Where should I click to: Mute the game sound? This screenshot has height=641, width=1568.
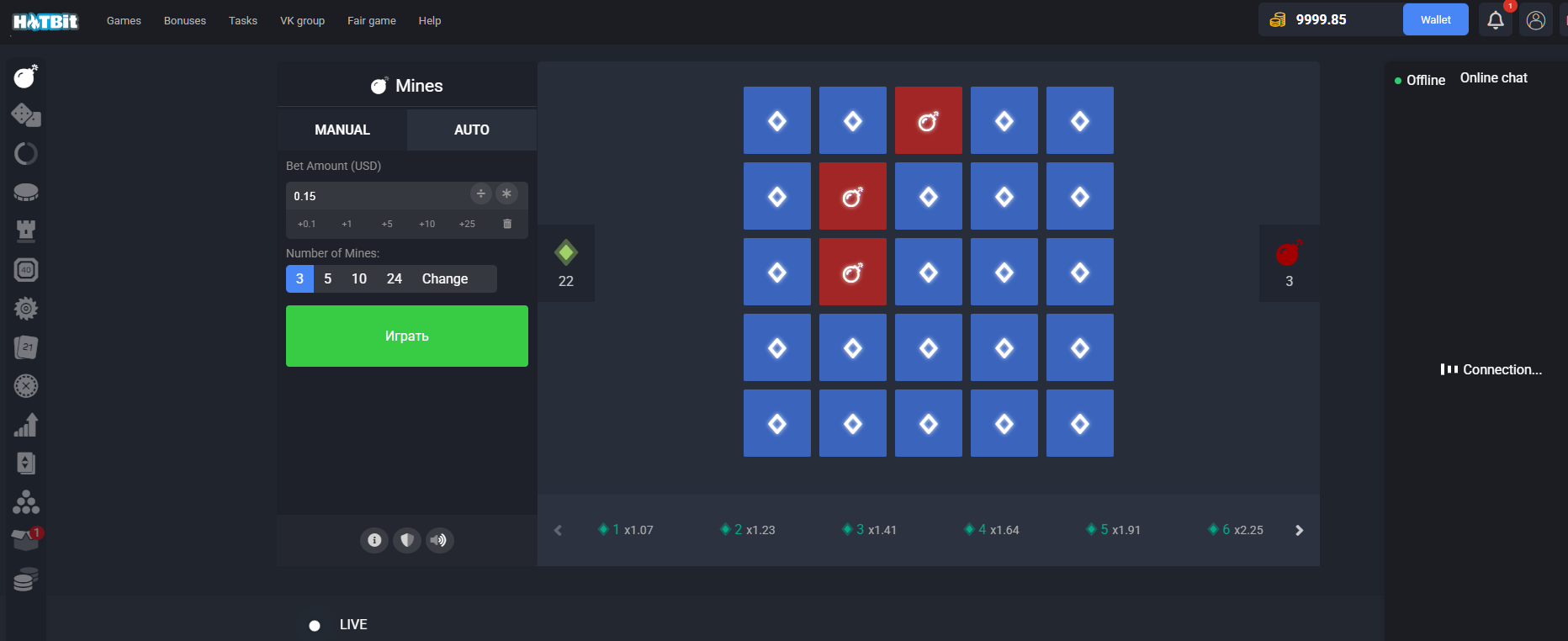pos(438,540)
